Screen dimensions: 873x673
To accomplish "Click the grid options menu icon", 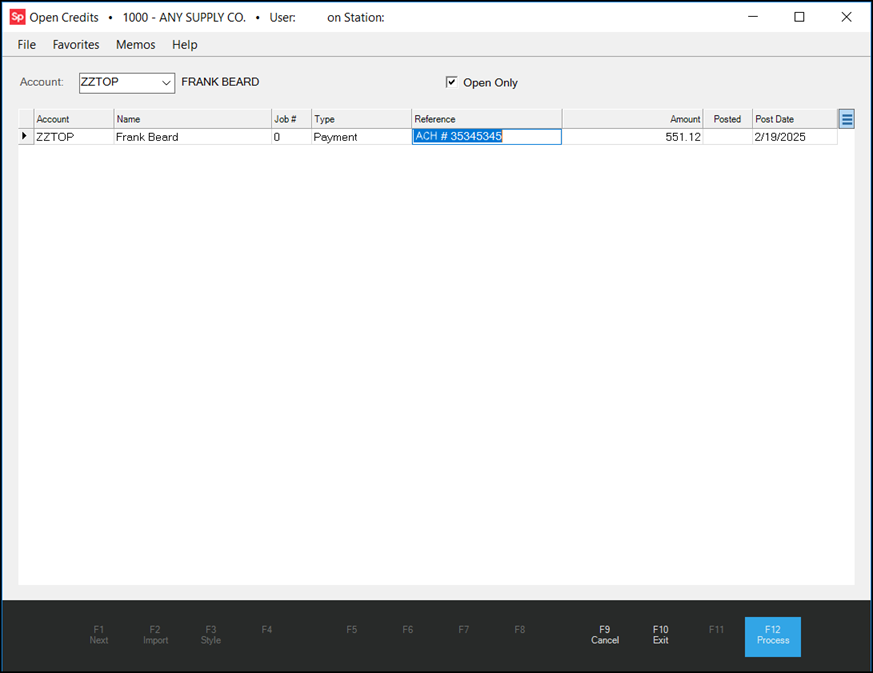I will click(x=846, y=119).
